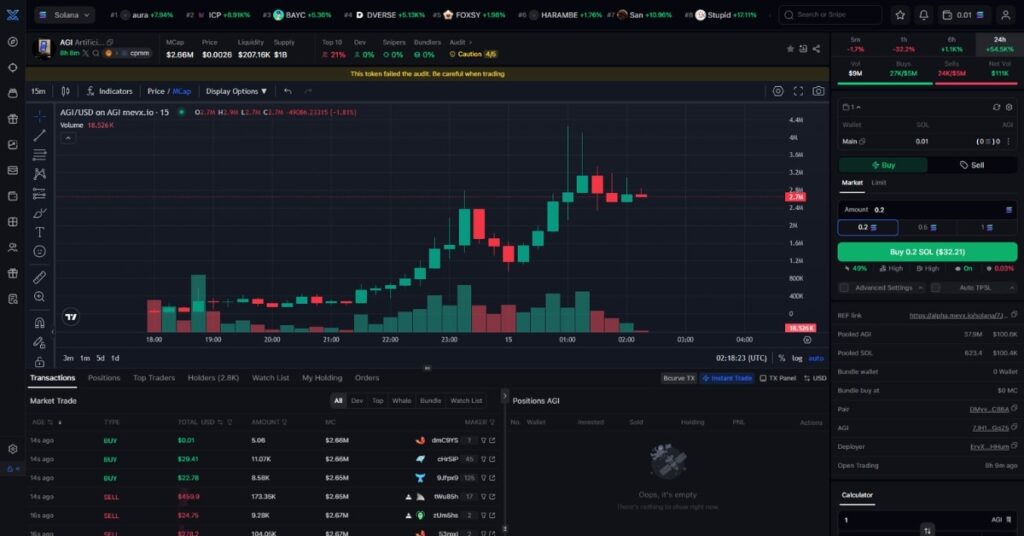Collapse the Positions AGI panel arrow

point(504,396)
